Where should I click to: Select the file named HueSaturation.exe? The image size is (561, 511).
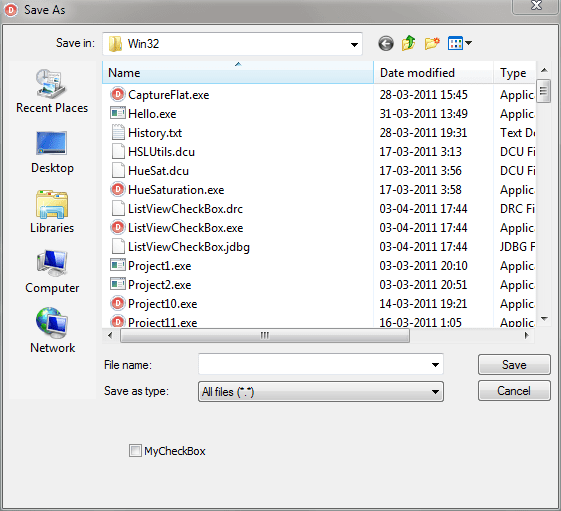[x=176, y=190]
